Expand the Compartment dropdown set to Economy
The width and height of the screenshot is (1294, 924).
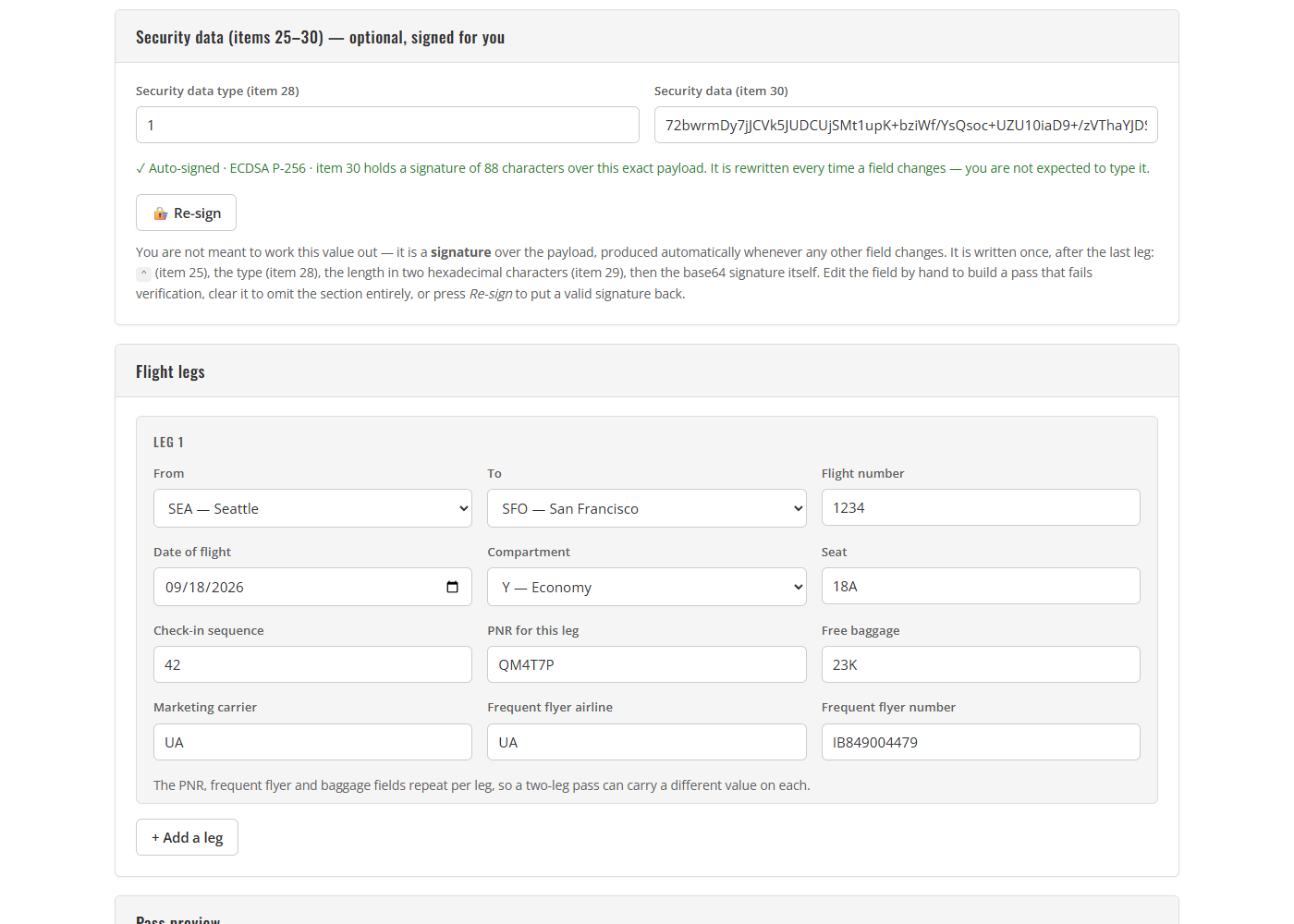click(647, 587)
